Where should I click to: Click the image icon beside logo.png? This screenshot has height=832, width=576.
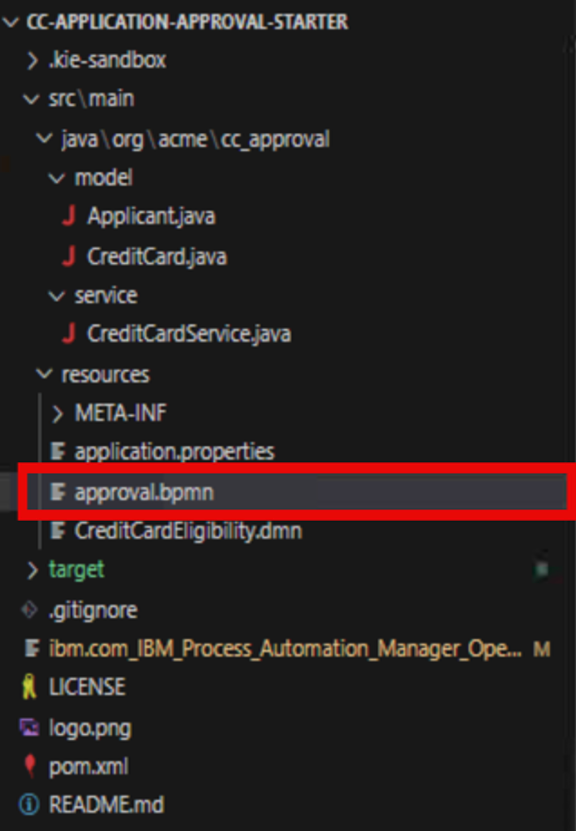[30, 727]
